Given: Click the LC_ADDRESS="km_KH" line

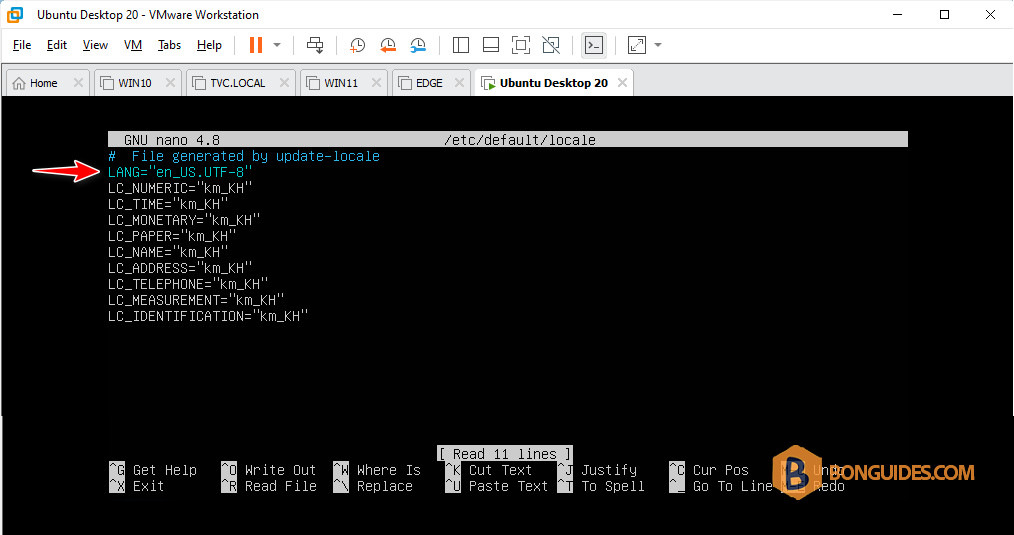Looking at the screenshot, I should pyautogui.click(x=180, y=268).
